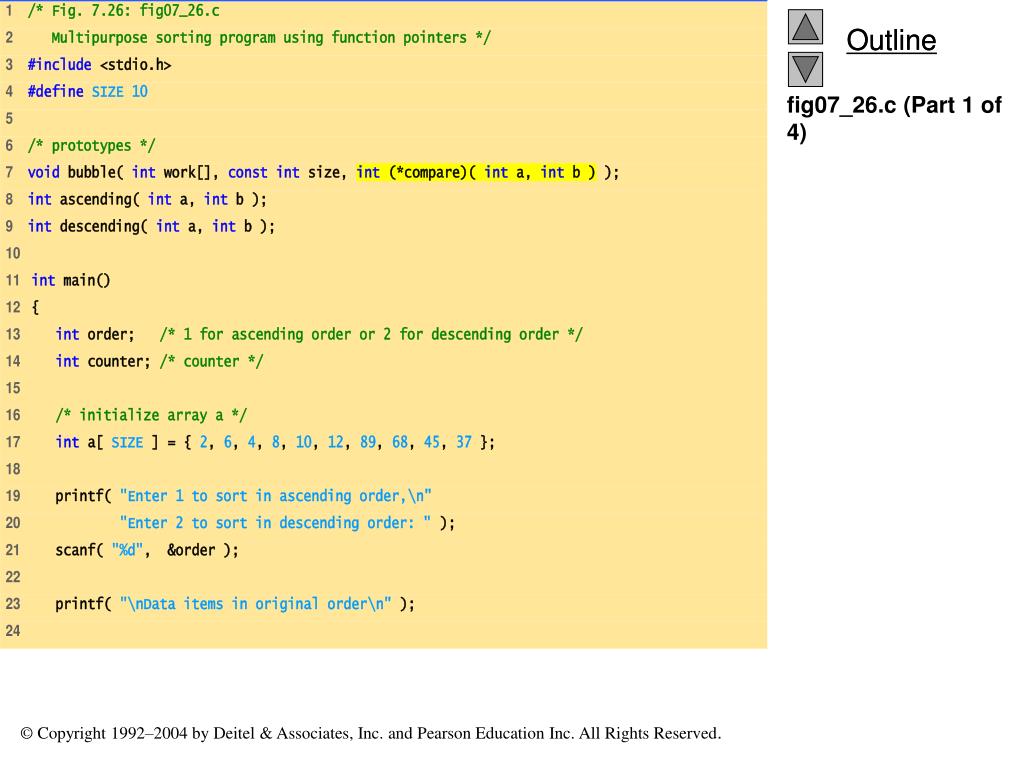
Task: Click the '/* prototypes */' comment
Action: click(x=91, y=145)
